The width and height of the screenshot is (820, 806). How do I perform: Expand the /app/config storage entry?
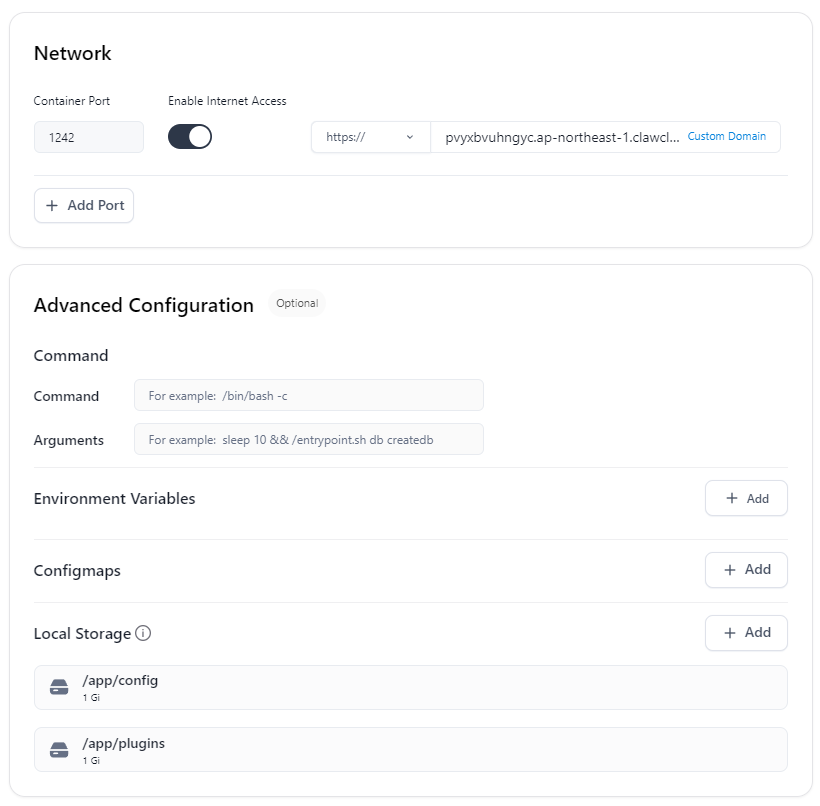click(410, 687)
